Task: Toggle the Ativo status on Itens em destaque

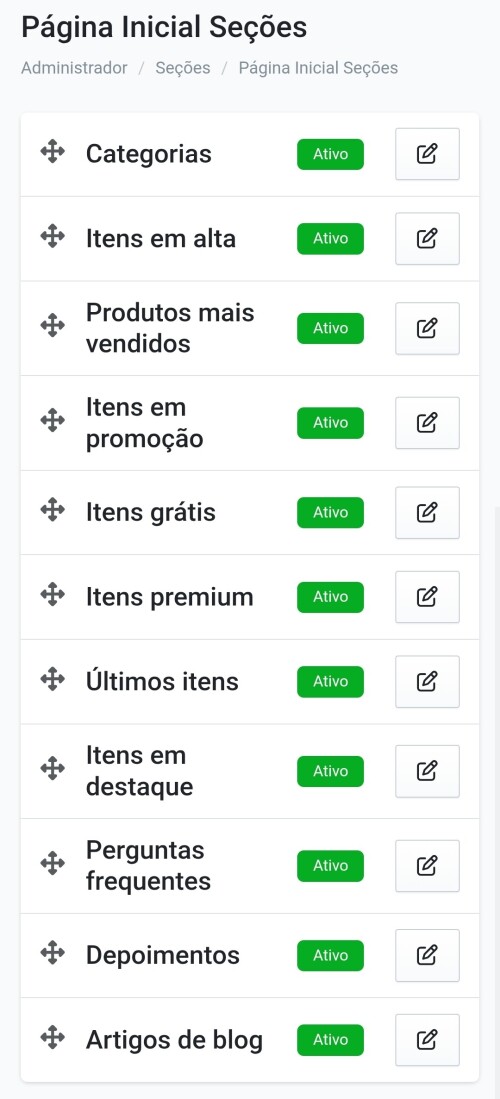Action: 330,771
